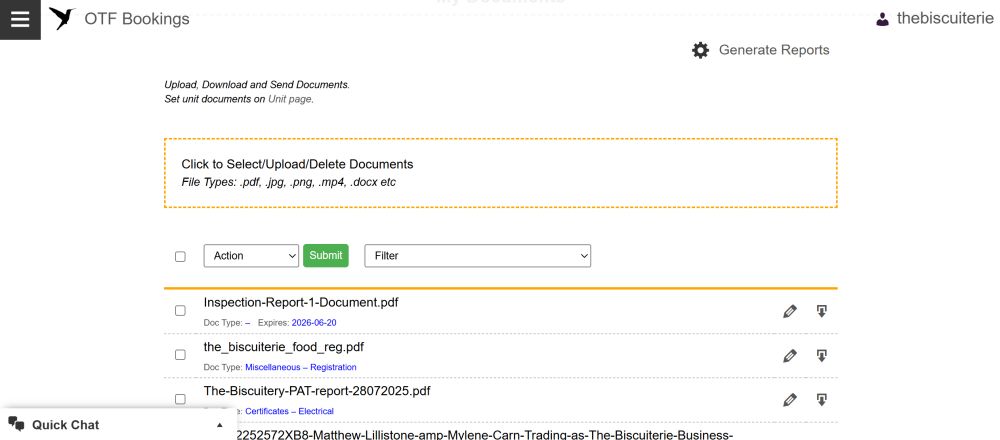Click file name The-Biscuitery-PAT-report-28072025.pdf
1000x440 pixels.
coord(317,391)
